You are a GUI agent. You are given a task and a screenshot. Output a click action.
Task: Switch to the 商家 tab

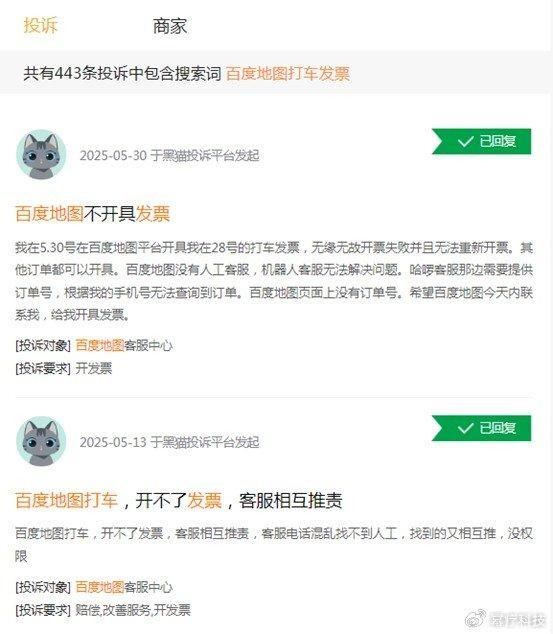170,26
